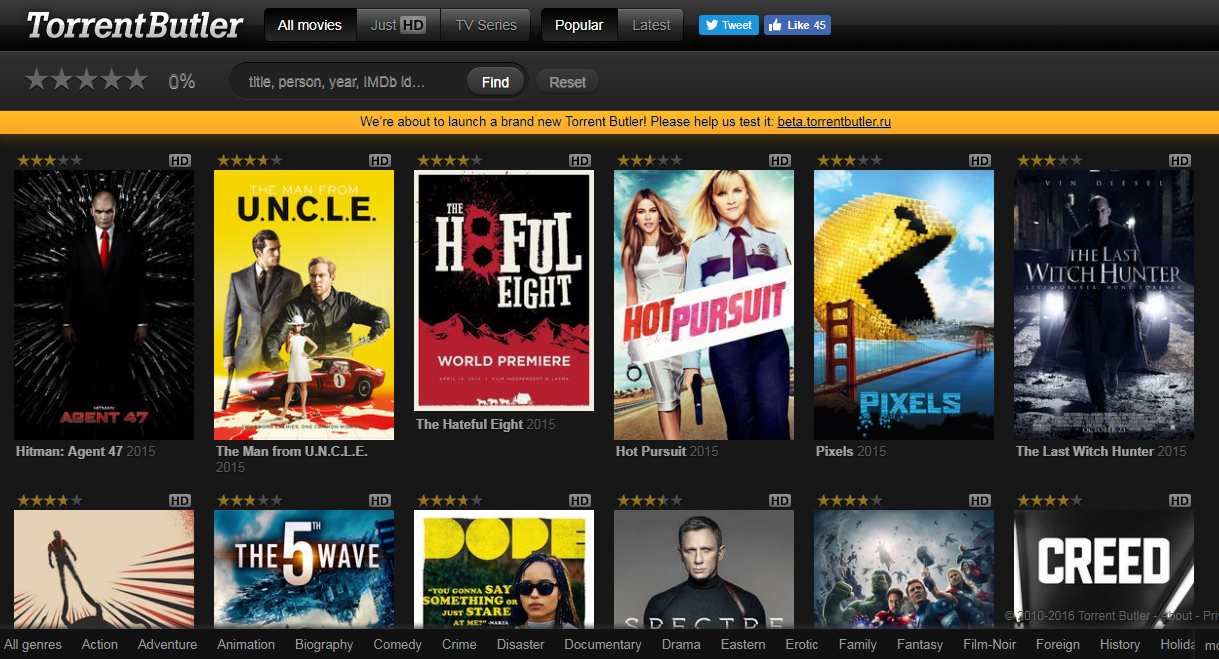Filter by the Fantasy genre
Viewport: 1219px width, 659px height.
pyautogui.click(x=920, y=644)
